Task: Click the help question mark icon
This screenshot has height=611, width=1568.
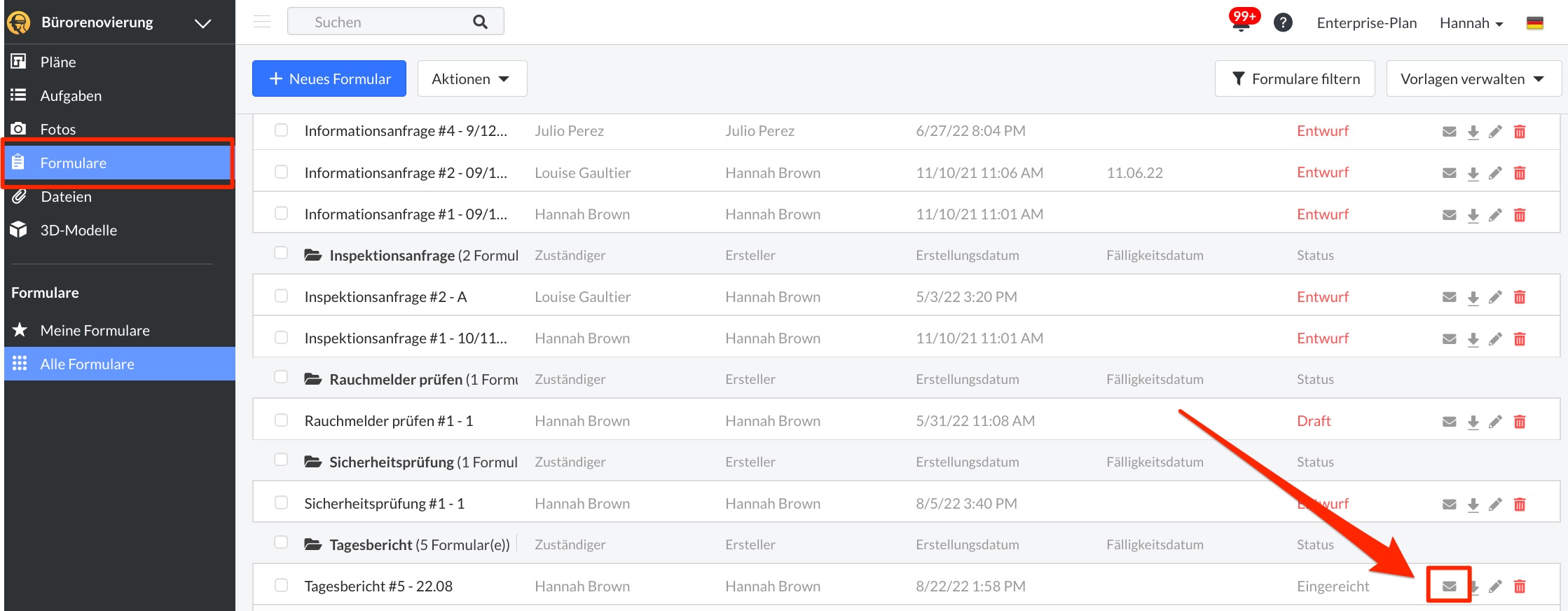Action: (1282, 22)
